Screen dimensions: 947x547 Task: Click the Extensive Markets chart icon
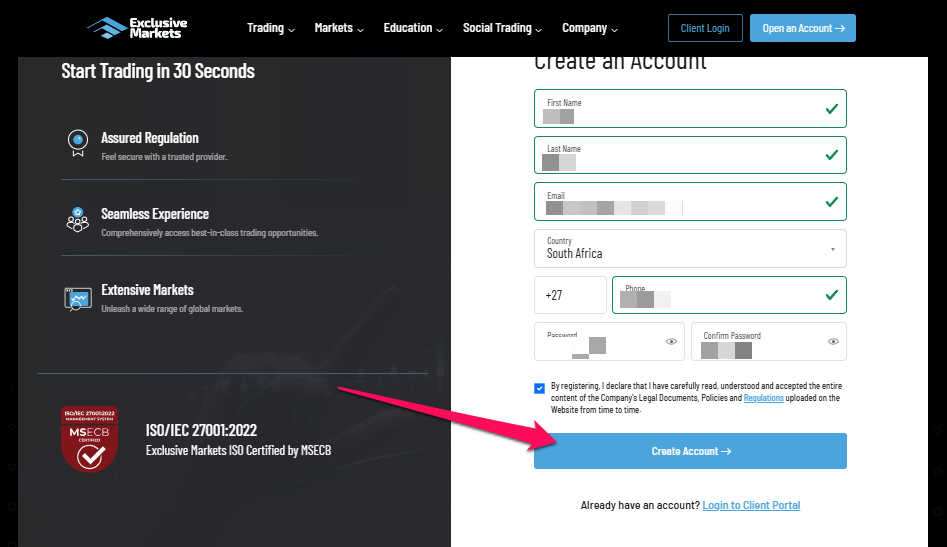click(x=78, y=299)
